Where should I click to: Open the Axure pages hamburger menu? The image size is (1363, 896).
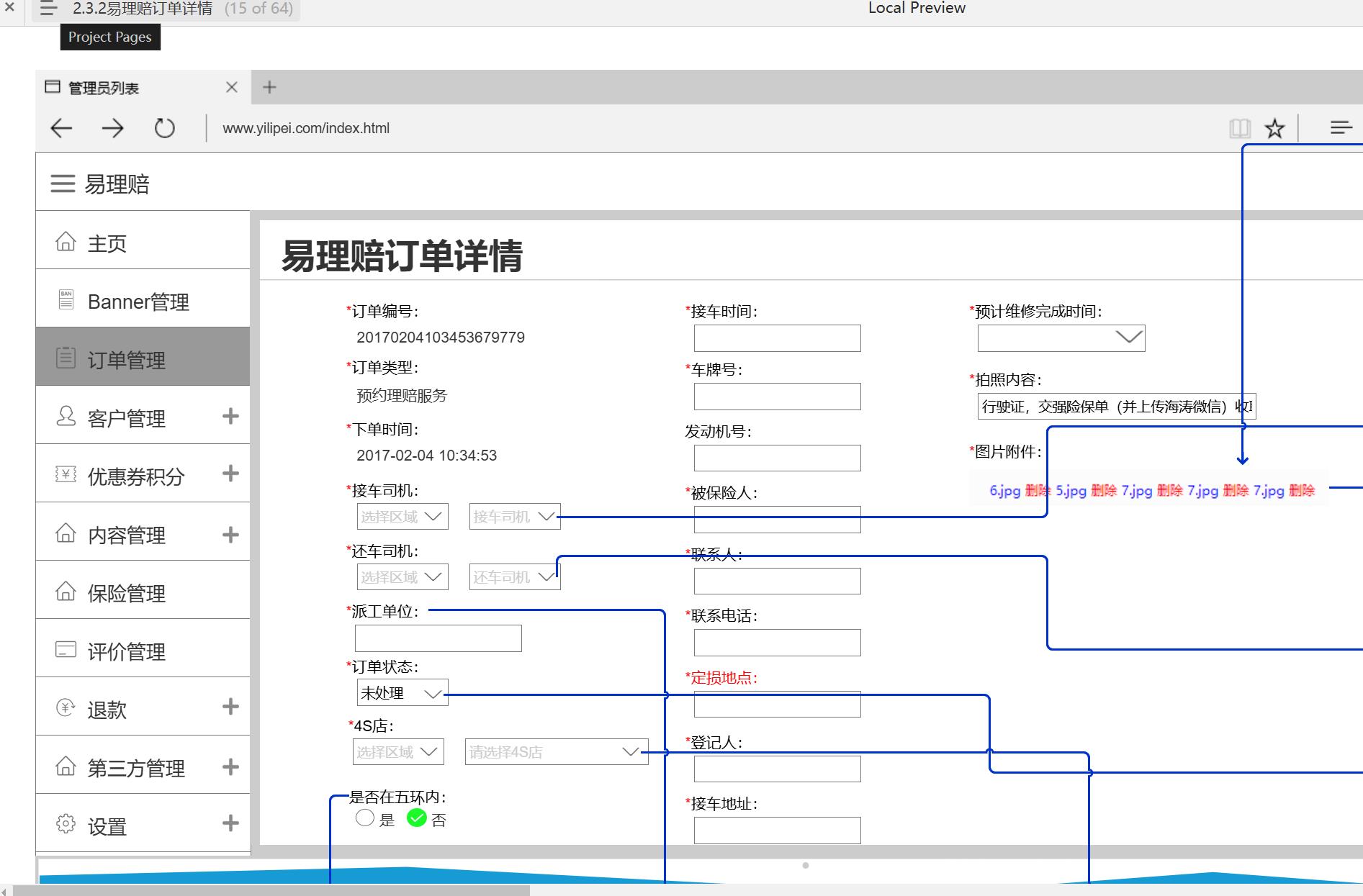(x=48, y=9)
